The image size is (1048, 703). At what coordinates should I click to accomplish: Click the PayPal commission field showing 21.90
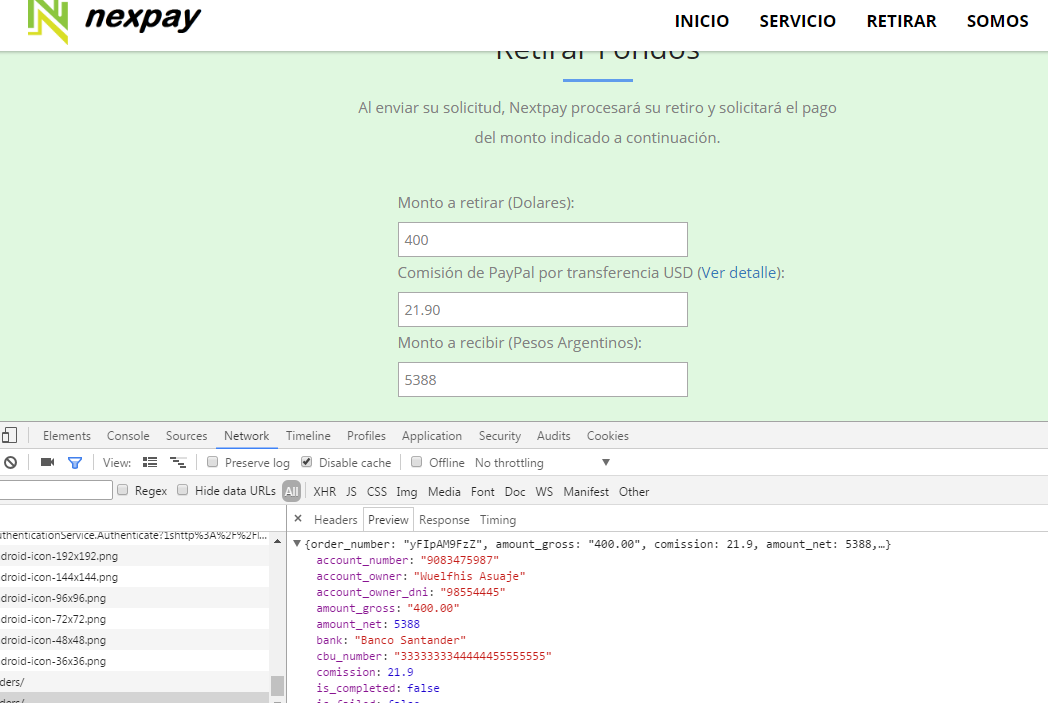543,309
